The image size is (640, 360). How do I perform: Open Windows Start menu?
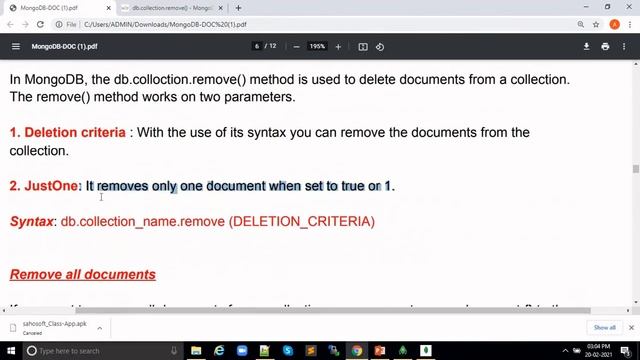click(11, 351)
